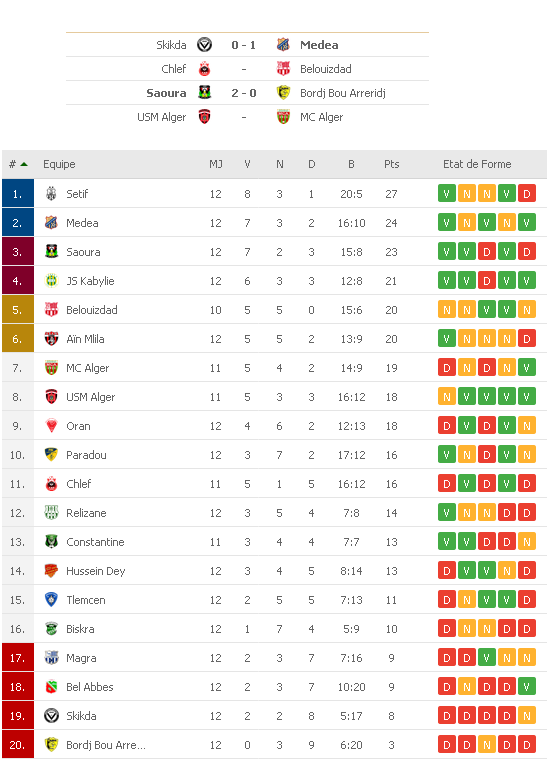This screenshot has width=550, height=768.
Task: Sort standings by the MJ column header
Action: pos(215,164)
